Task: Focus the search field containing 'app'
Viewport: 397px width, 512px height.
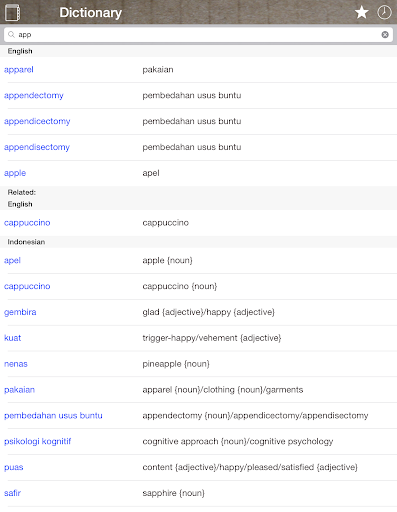Action: [198, 35]
